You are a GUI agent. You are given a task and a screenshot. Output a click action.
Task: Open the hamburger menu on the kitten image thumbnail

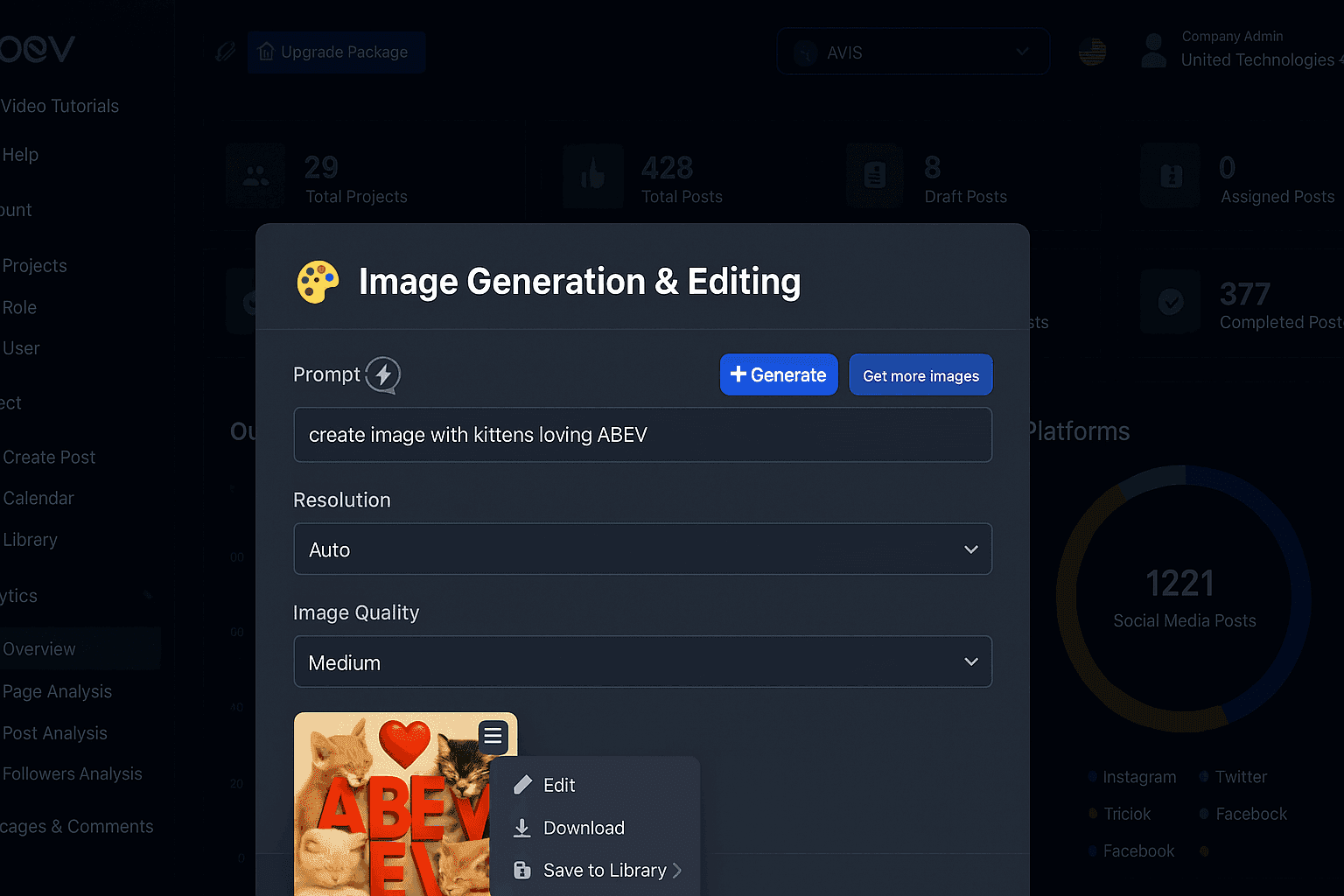click(x=493, y=737)
